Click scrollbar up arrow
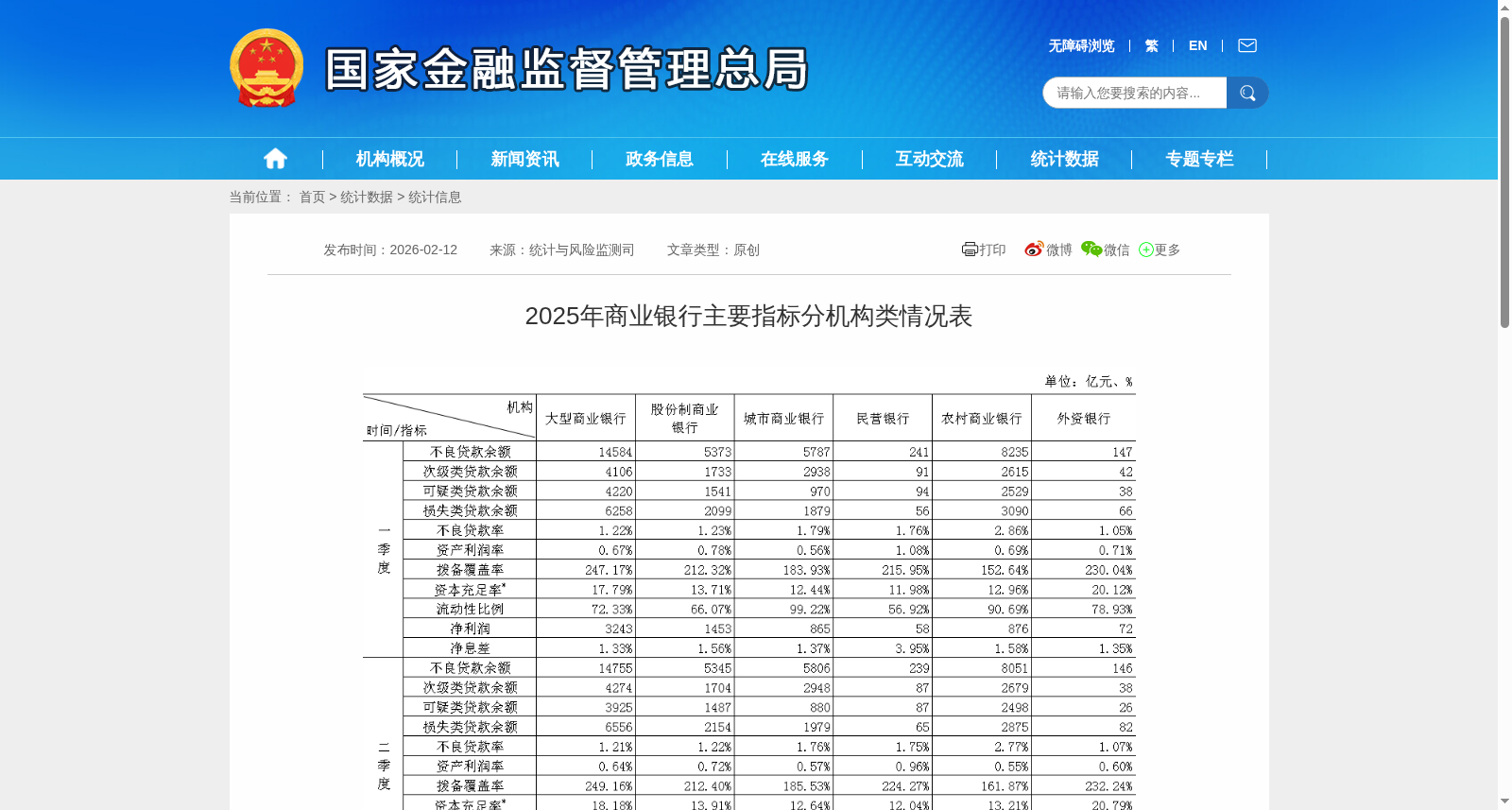This screenshot has width=1512, height=810. point(1504,7)
